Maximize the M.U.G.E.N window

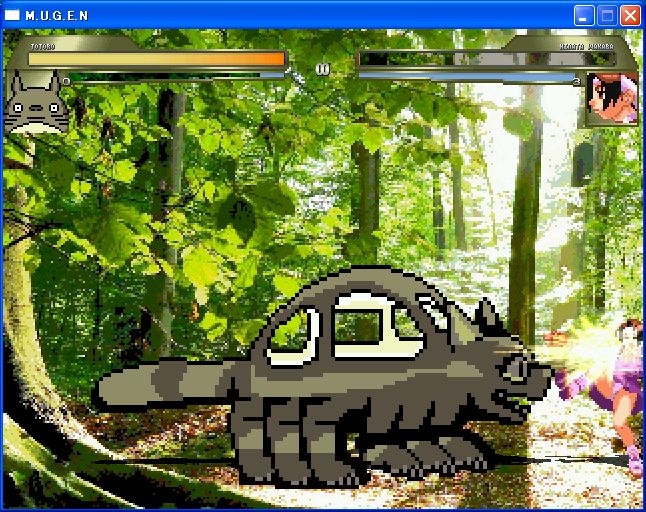tap(607, 16)
